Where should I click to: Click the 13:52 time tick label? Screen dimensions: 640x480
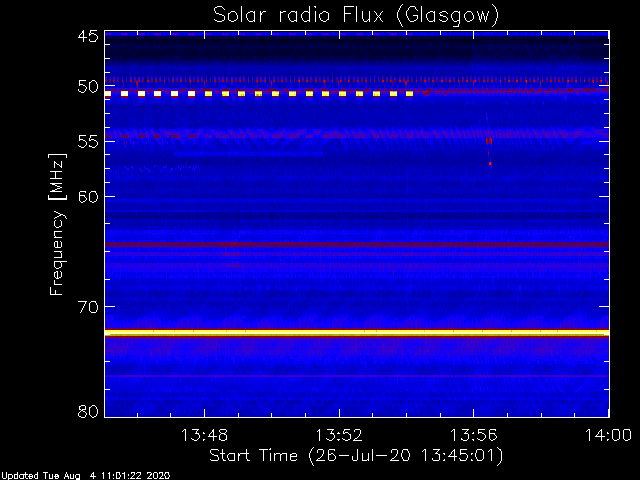[x=339, y=436]
